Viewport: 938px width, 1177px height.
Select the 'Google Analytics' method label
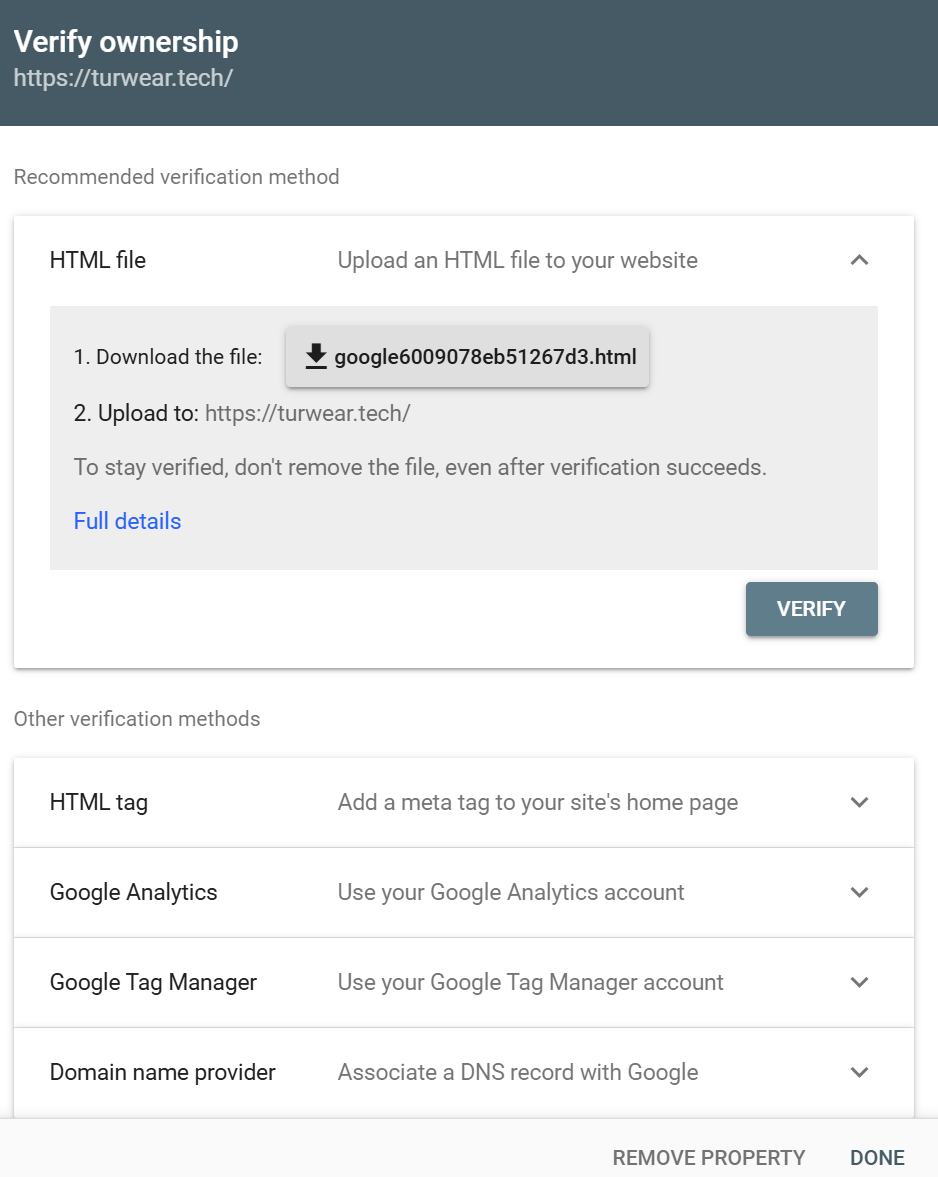(133, 892)
